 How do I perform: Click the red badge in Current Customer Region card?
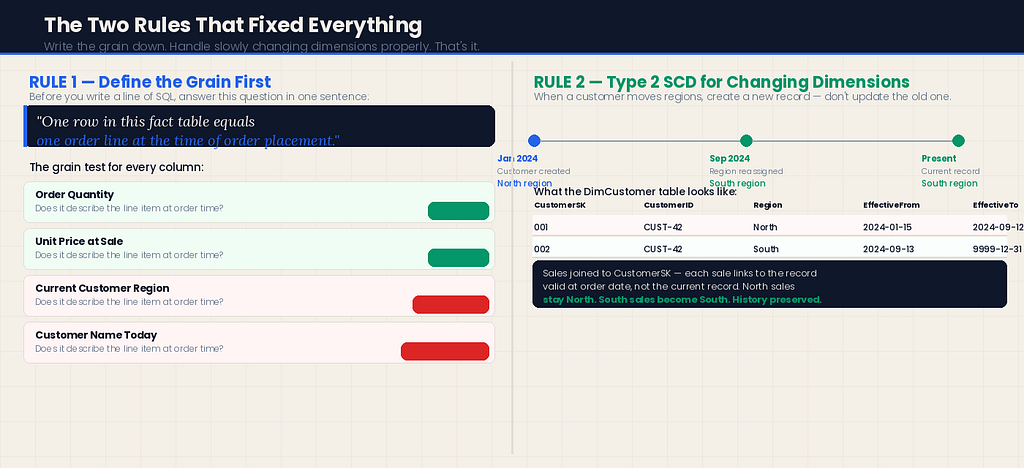(451, 304)
